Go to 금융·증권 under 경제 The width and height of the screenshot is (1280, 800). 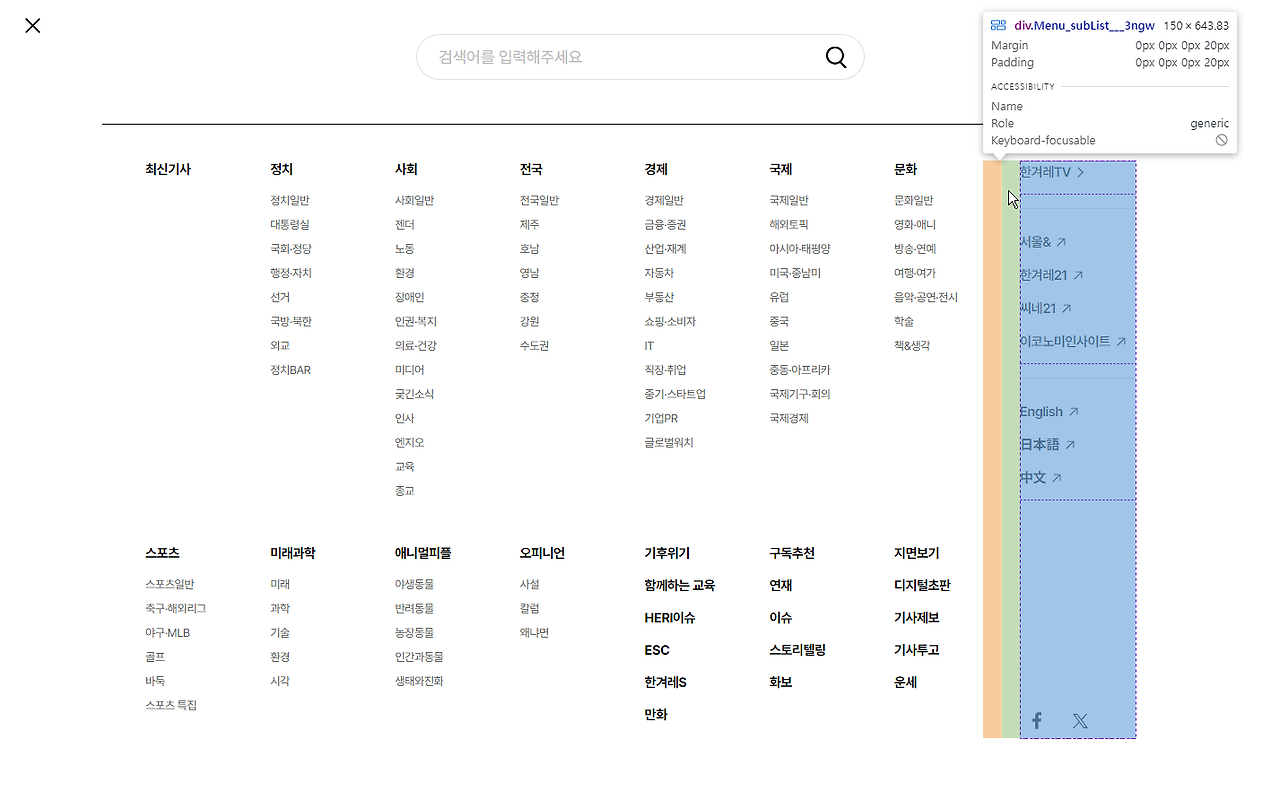click(665, 225)
